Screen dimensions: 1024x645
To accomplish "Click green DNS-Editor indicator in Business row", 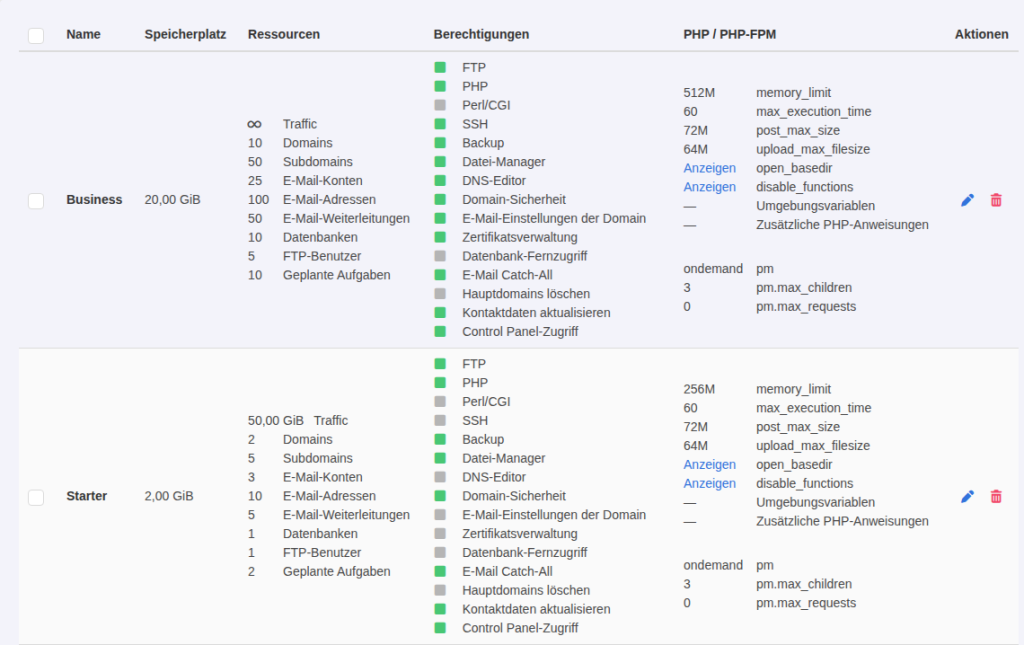I will [x=440, y=180].
